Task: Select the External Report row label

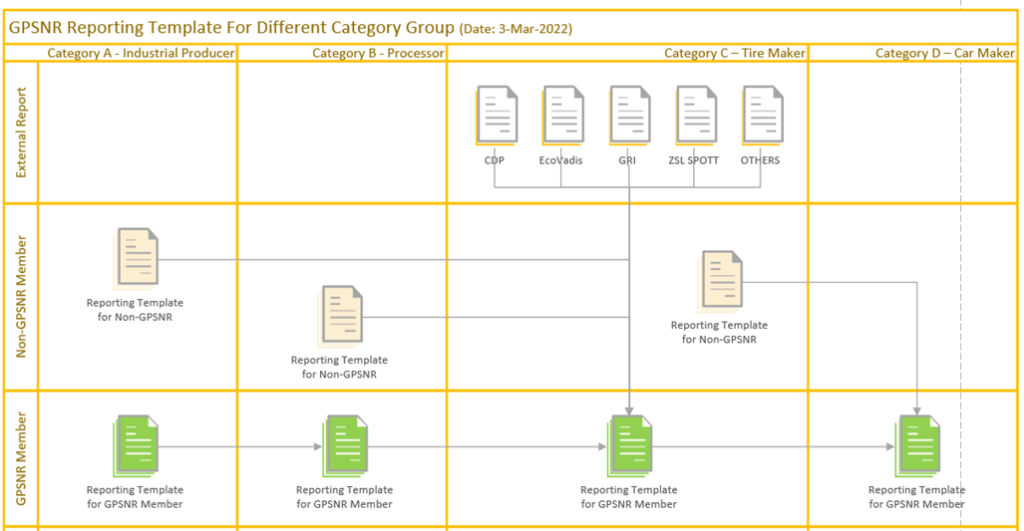Action: click(22, 133)
